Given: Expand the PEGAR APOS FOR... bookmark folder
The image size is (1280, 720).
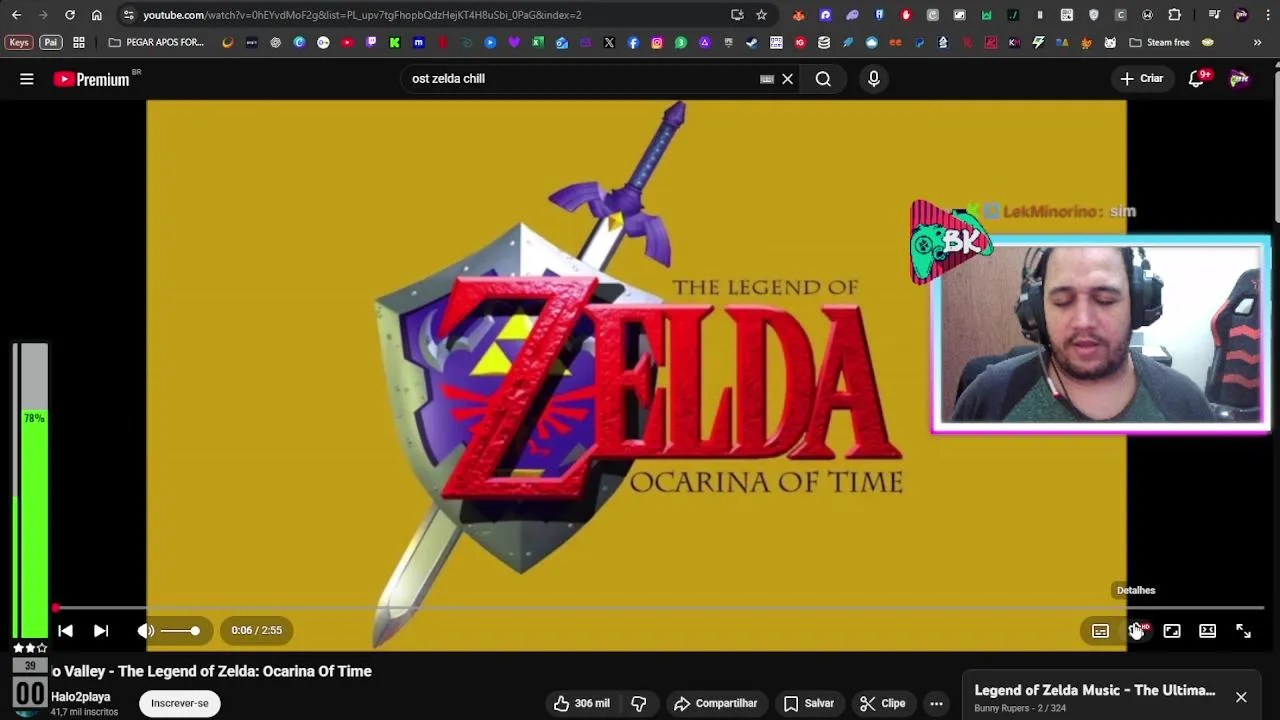Looking at the screenshot, I should (155, 43).
